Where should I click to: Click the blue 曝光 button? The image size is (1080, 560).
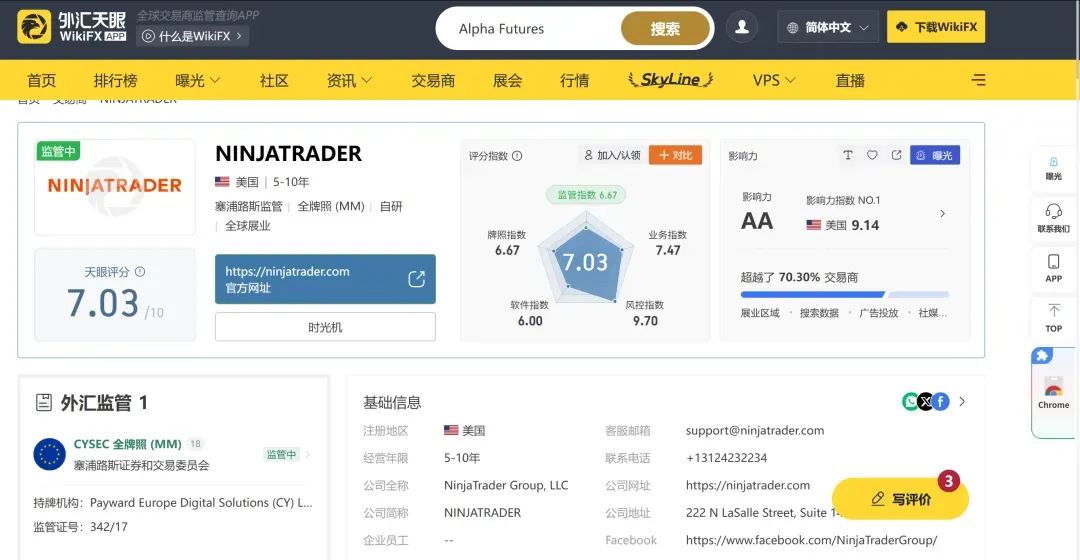pos(935,155)
